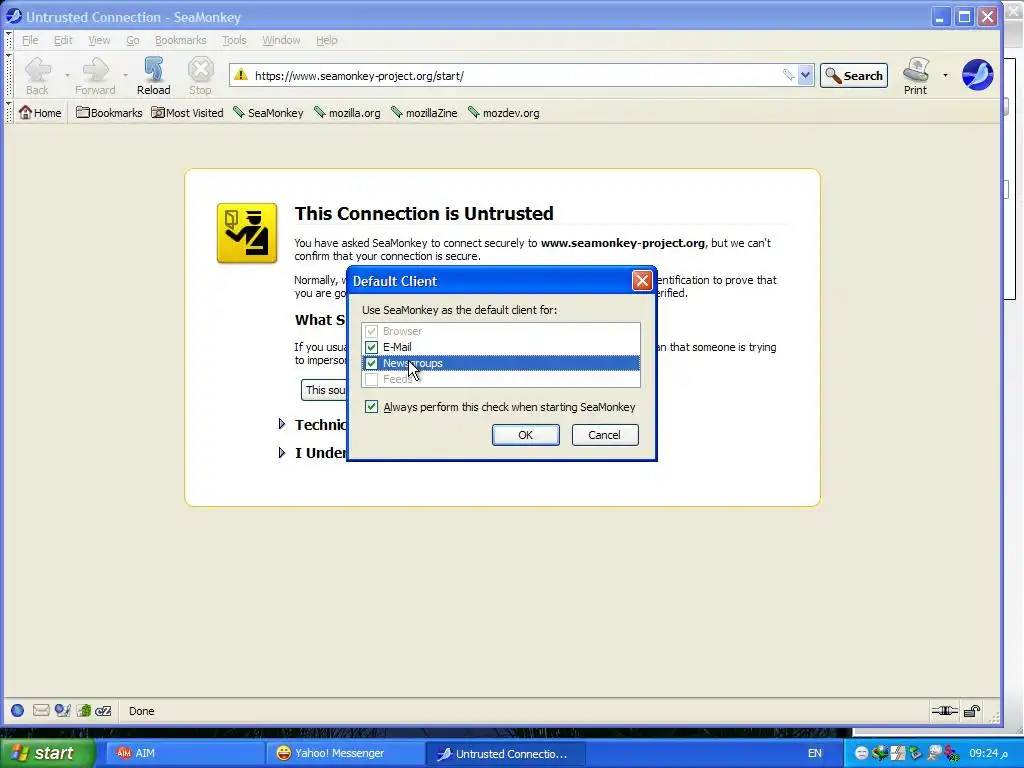Click the 'This Connection is Untrusted' heading
Viewport: 1024px width, 768px height.
tap(424, 214)
